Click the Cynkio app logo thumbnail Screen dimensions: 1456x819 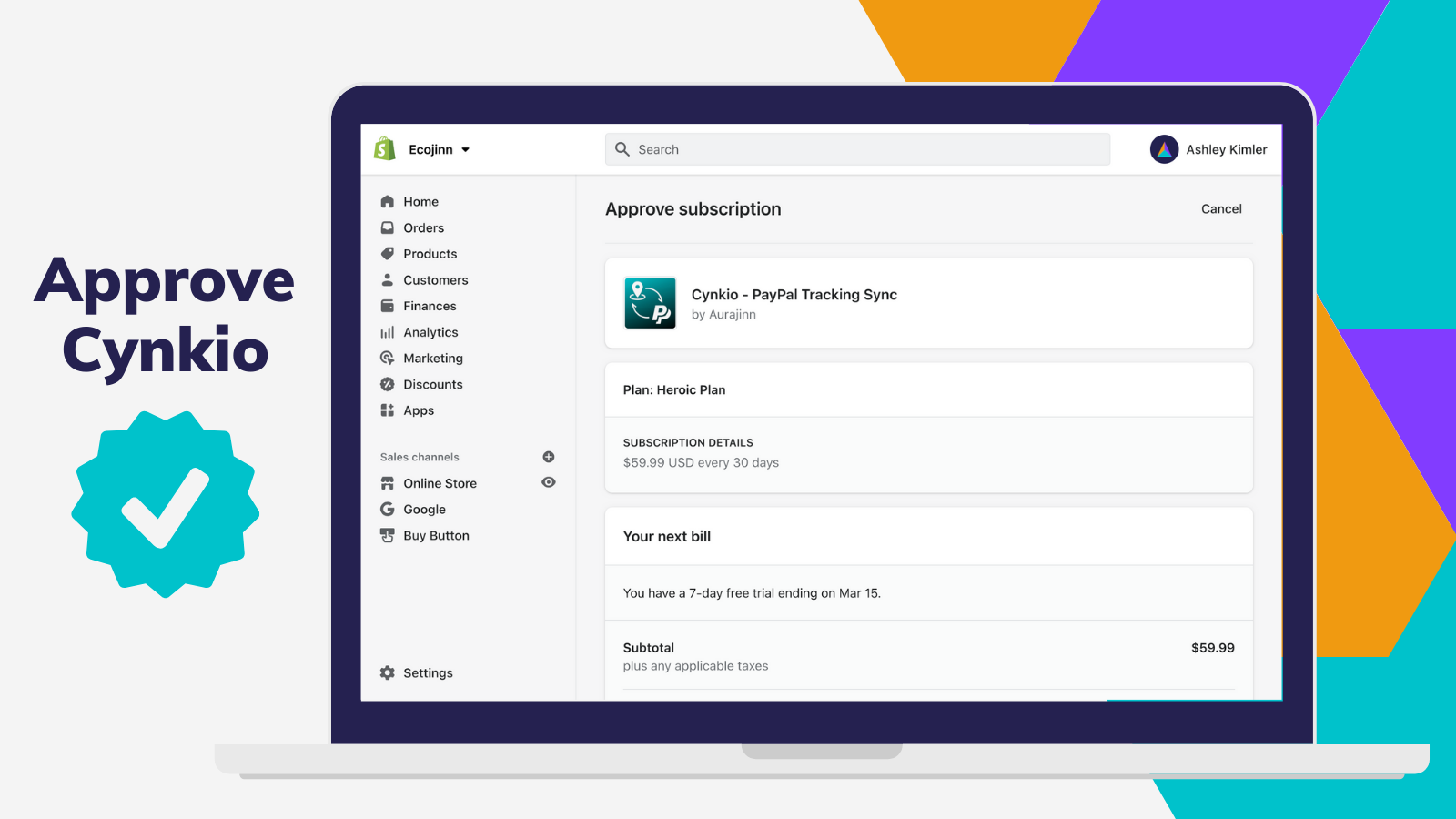[x=650, y=303]
